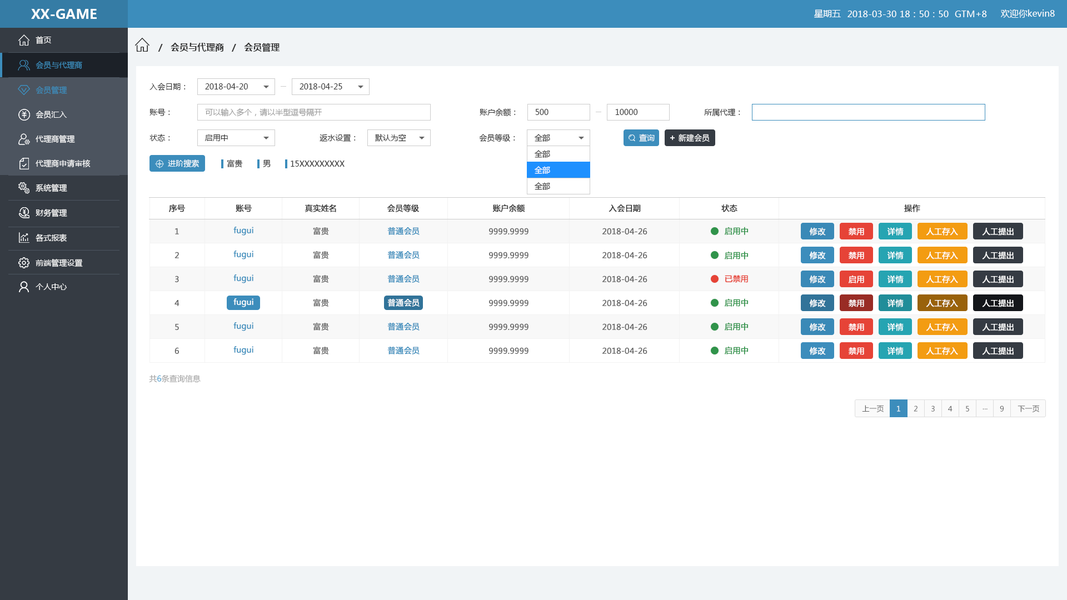The image size is (1067, 600).
Task: Click the 欢迎你kevin8 user greeting
Action: tap(1027, 14)
